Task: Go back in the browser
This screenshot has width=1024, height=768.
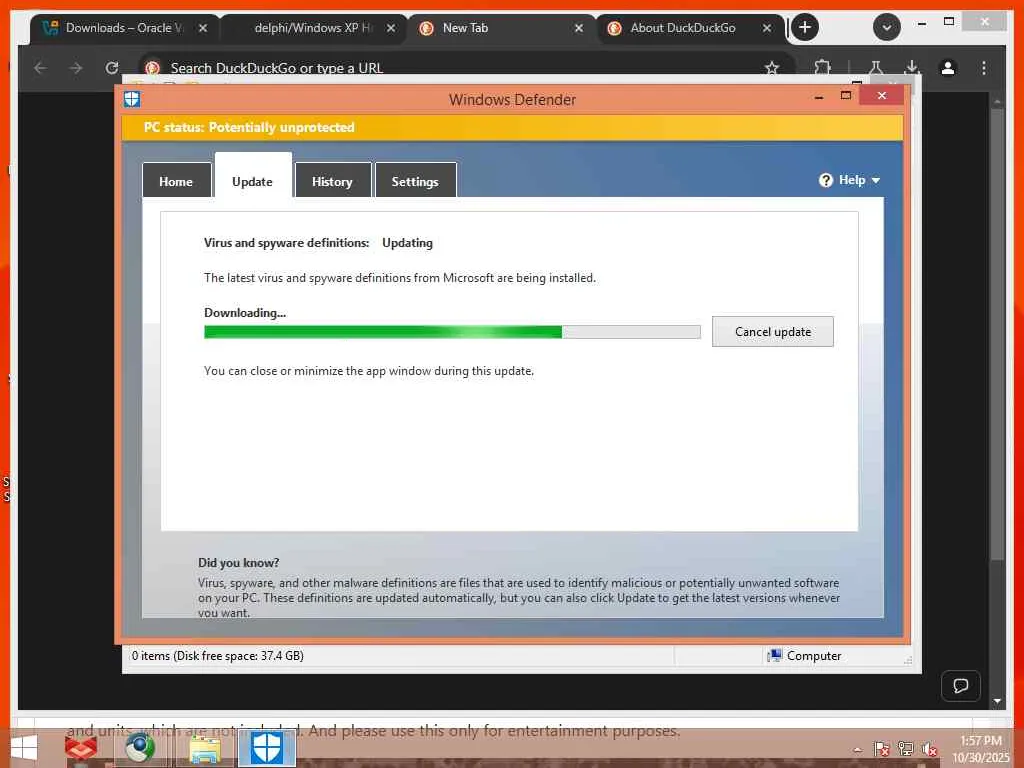Action: pyautogui.click(x=40, y=68)
